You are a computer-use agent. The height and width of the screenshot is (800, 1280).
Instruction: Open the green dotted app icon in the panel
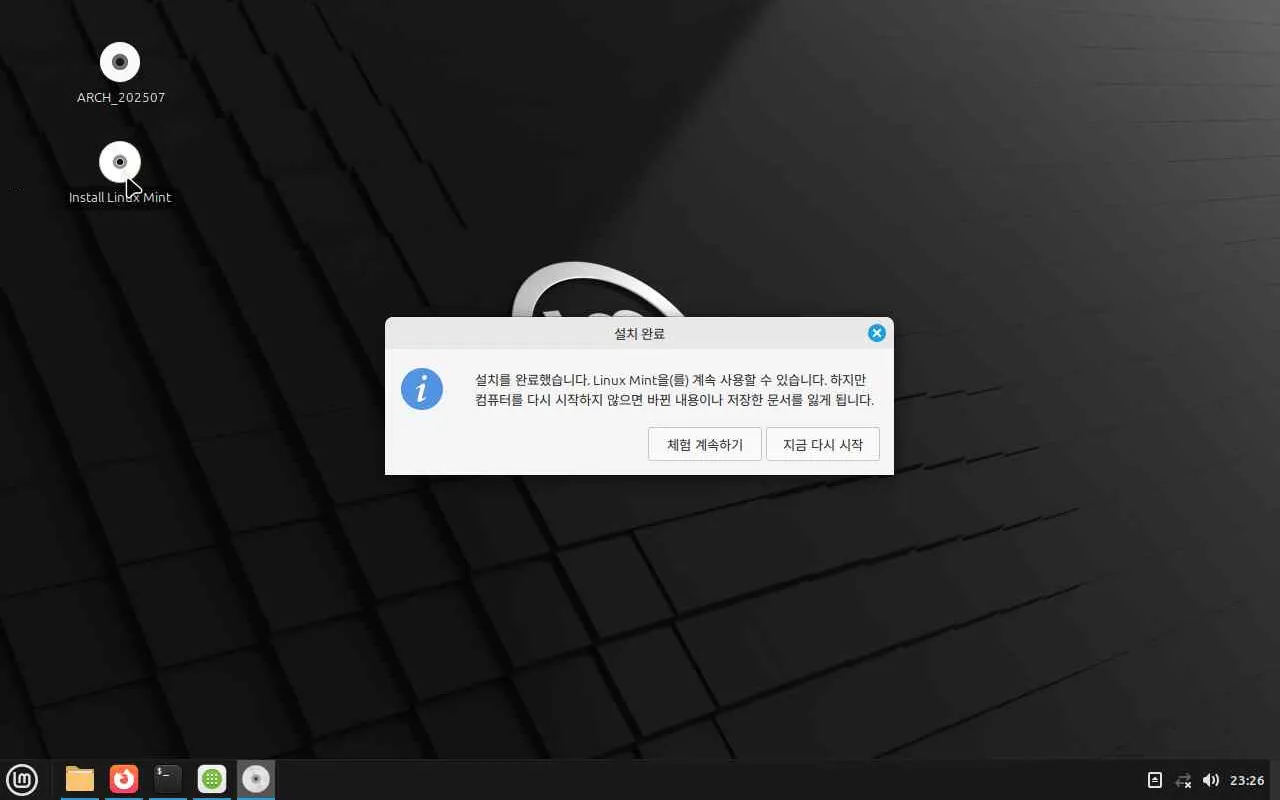coord(212,780)
